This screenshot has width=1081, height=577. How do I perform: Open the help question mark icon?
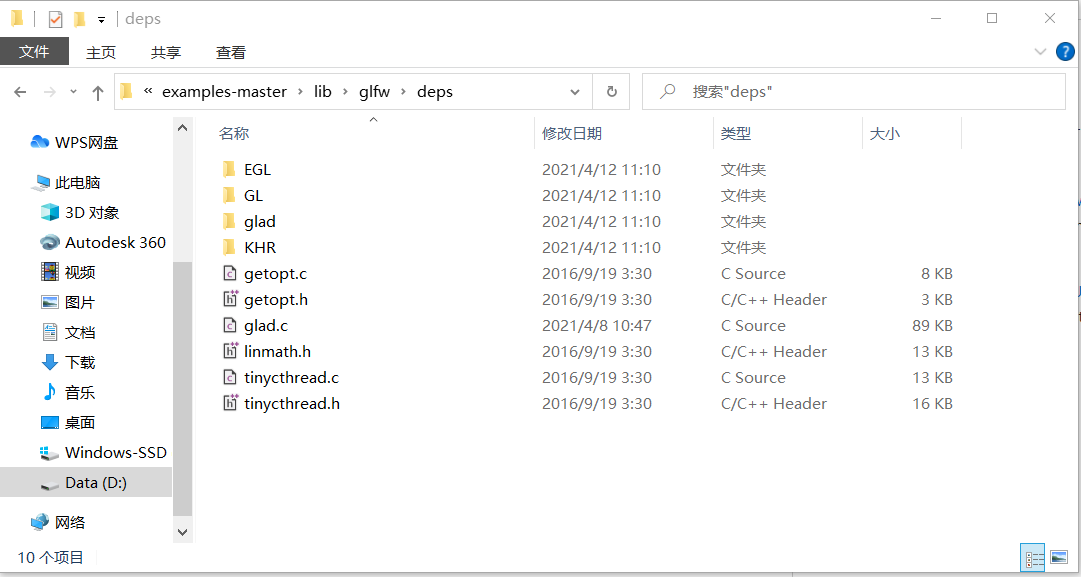1065,51
